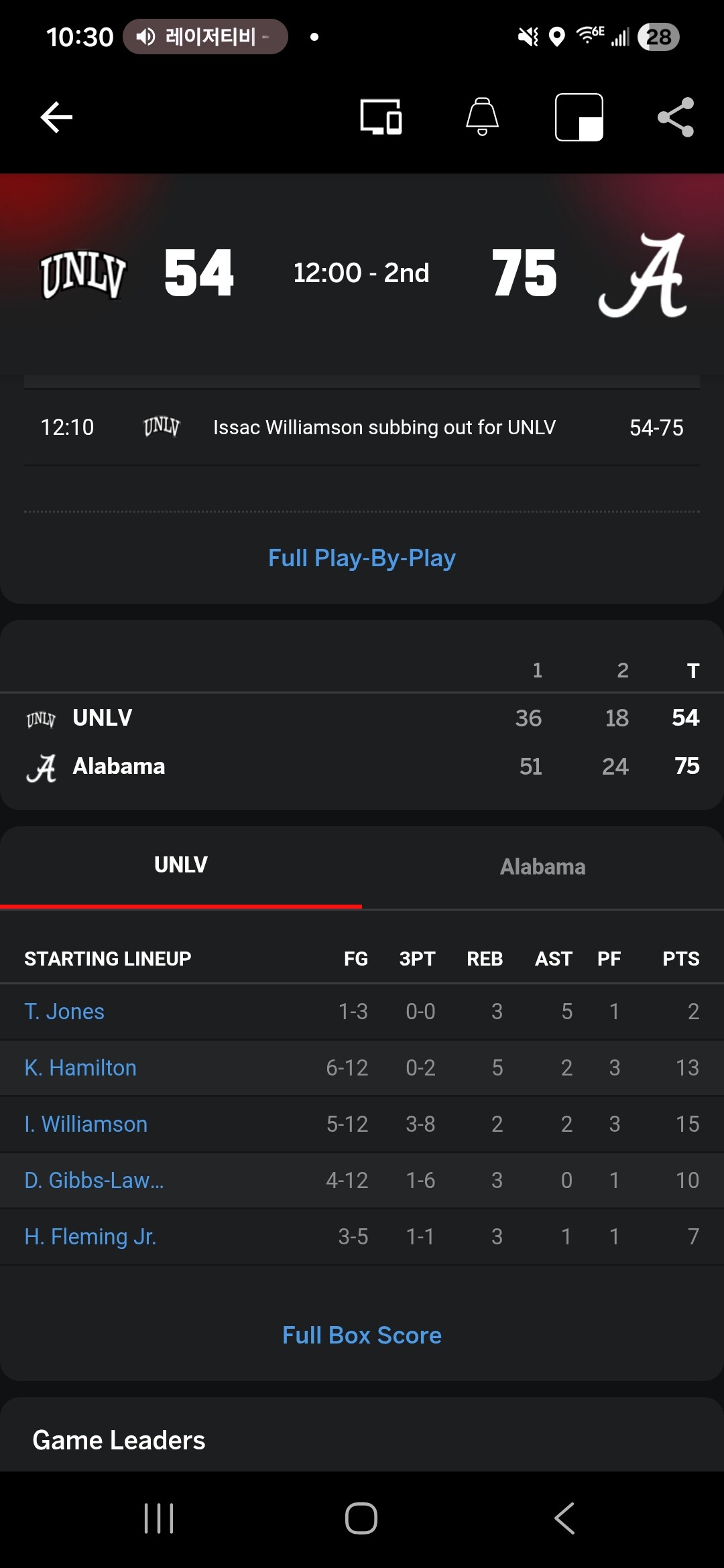Tap the notification bell icon
724x1568 pixels.
coord(482,117)
